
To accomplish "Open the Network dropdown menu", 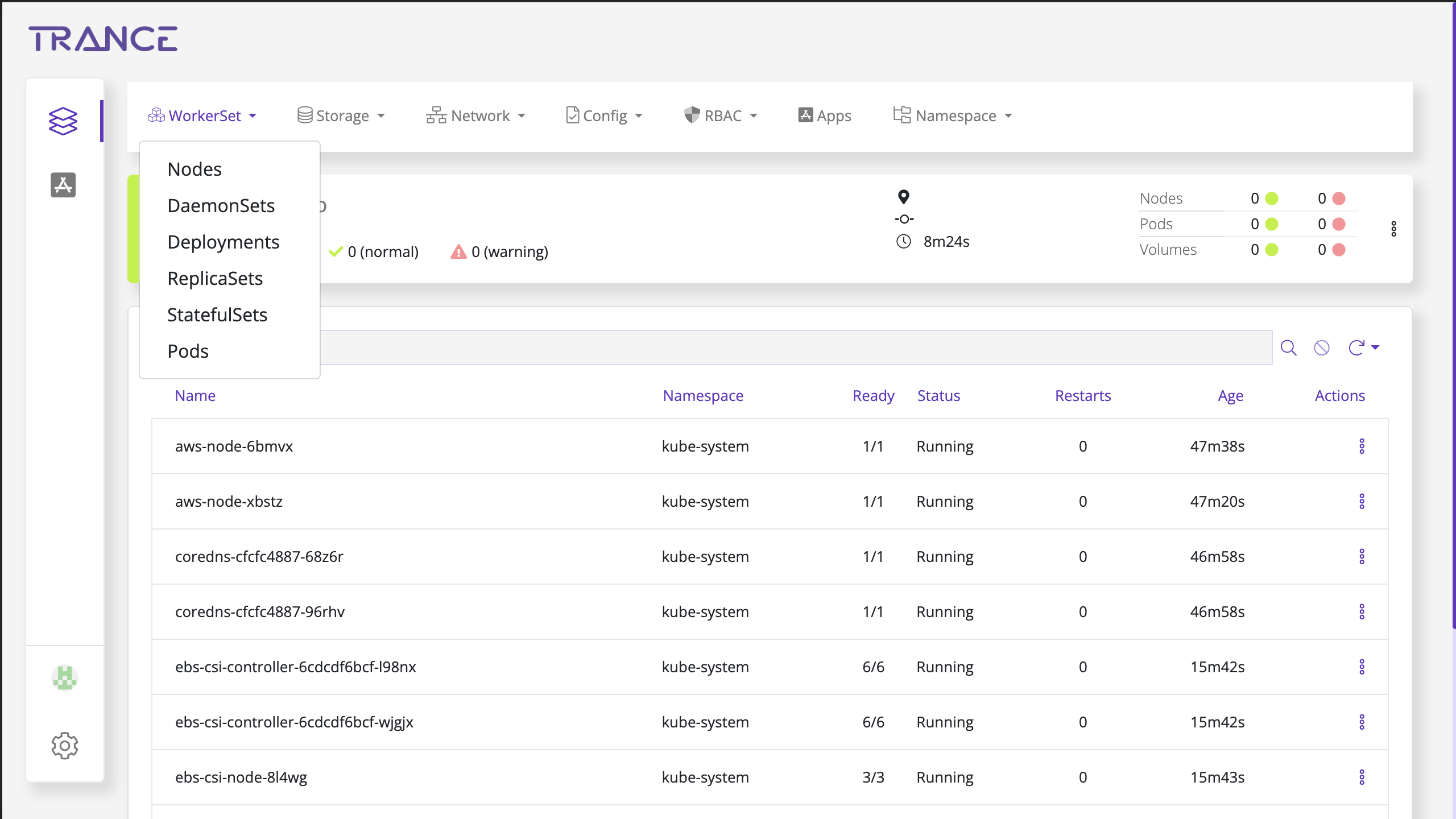I will click(x=475, y=116).
